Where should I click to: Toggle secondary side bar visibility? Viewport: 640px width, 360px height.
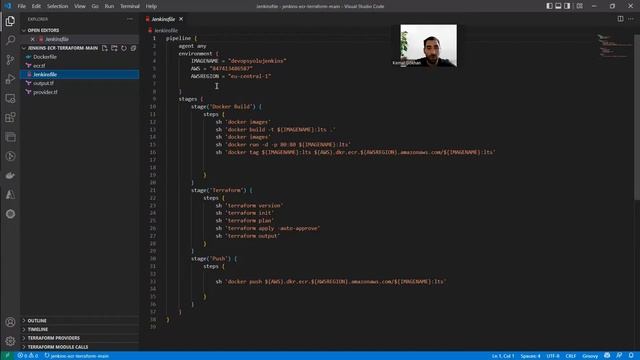pos(567,6)
